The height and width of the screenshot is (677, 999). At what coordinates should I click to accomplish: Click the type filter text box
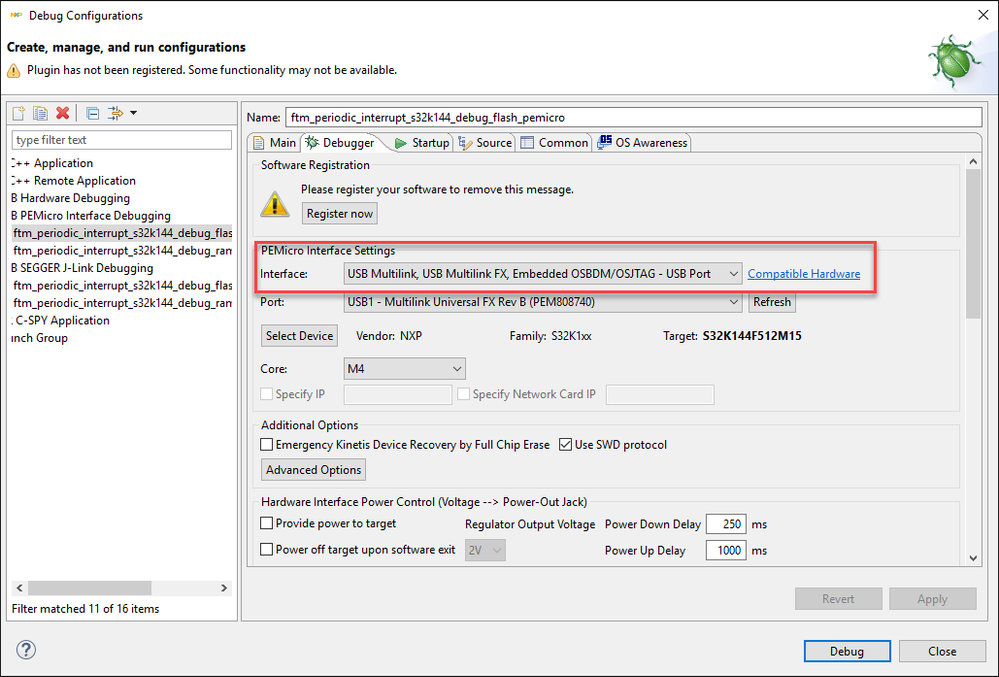pyautogui.click(x=122, y=140)
